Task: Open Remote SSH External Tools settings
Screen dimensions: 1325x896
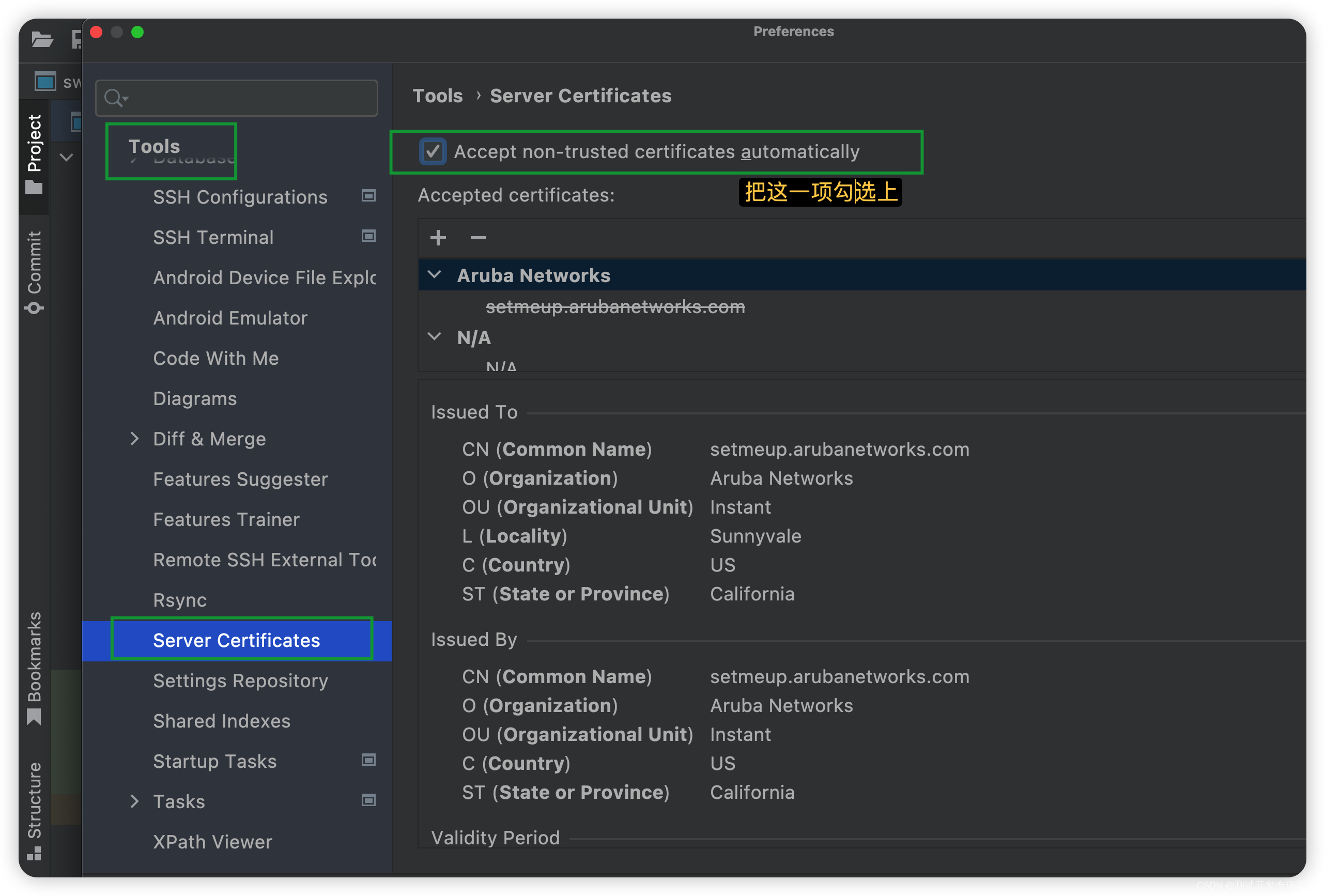Action: coord(265,560)
